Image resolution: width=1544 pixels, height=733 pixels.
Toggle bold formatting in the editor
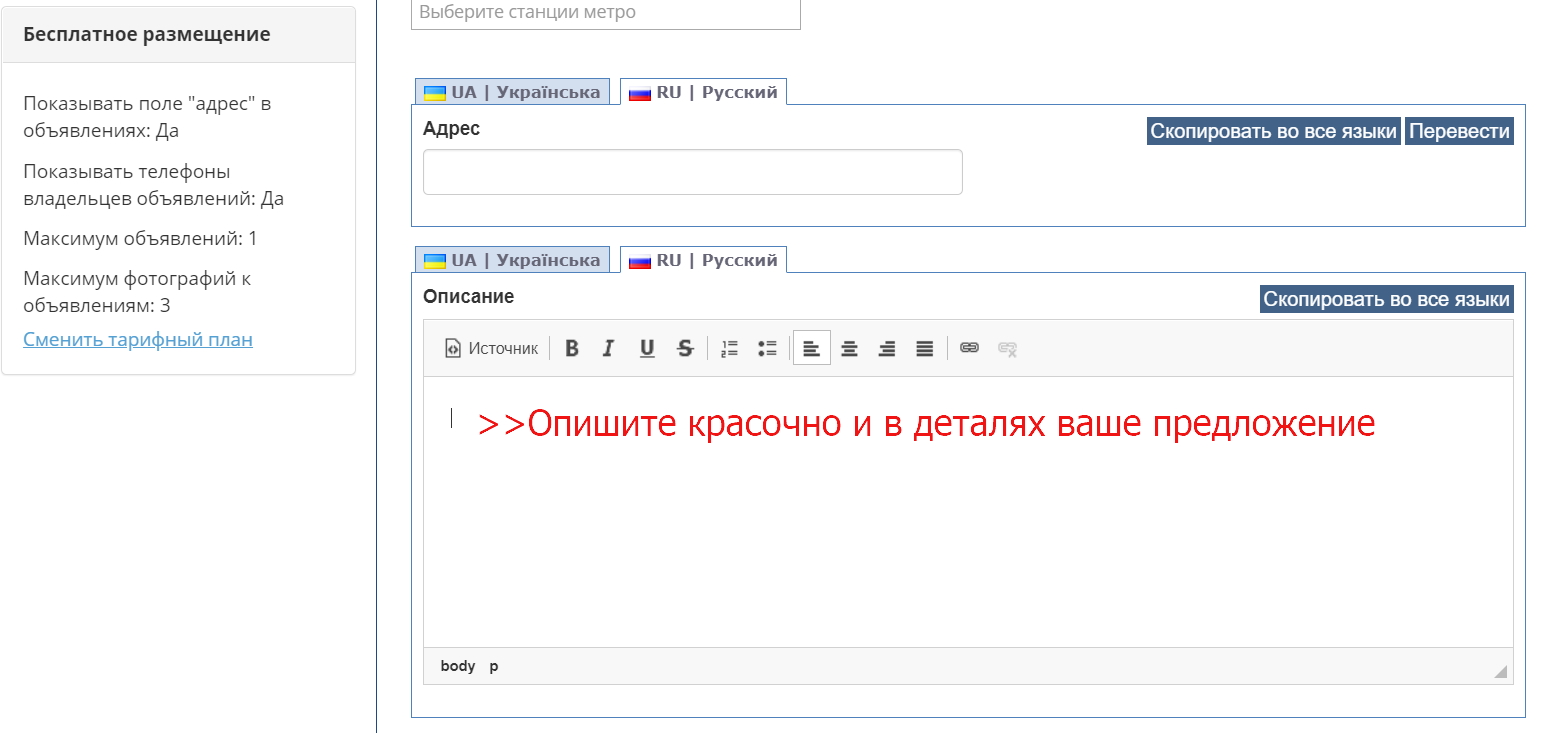pos(572,348)
